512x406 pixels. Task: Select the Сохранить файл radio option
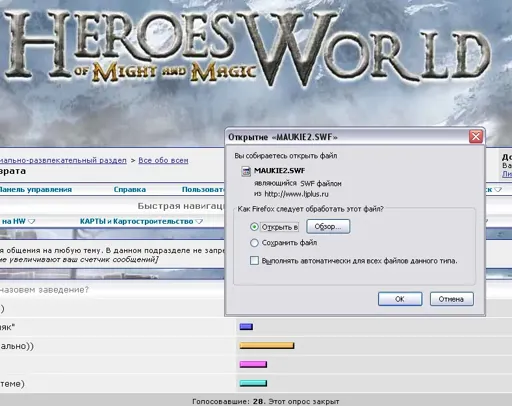tap(254, 243)
